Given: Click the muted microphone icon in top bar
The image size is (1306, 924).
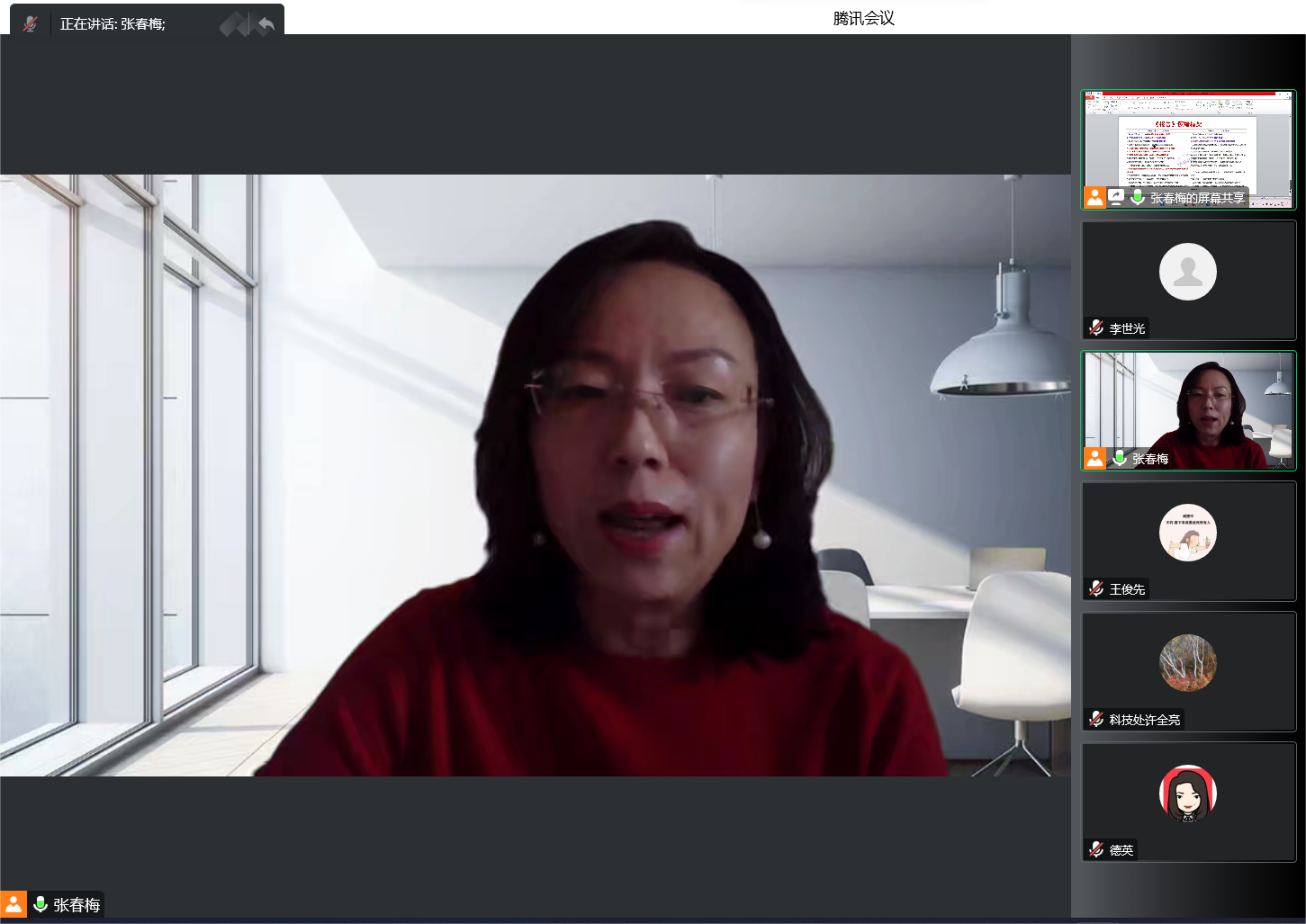Looking at the screenshot, I should 30,24.
